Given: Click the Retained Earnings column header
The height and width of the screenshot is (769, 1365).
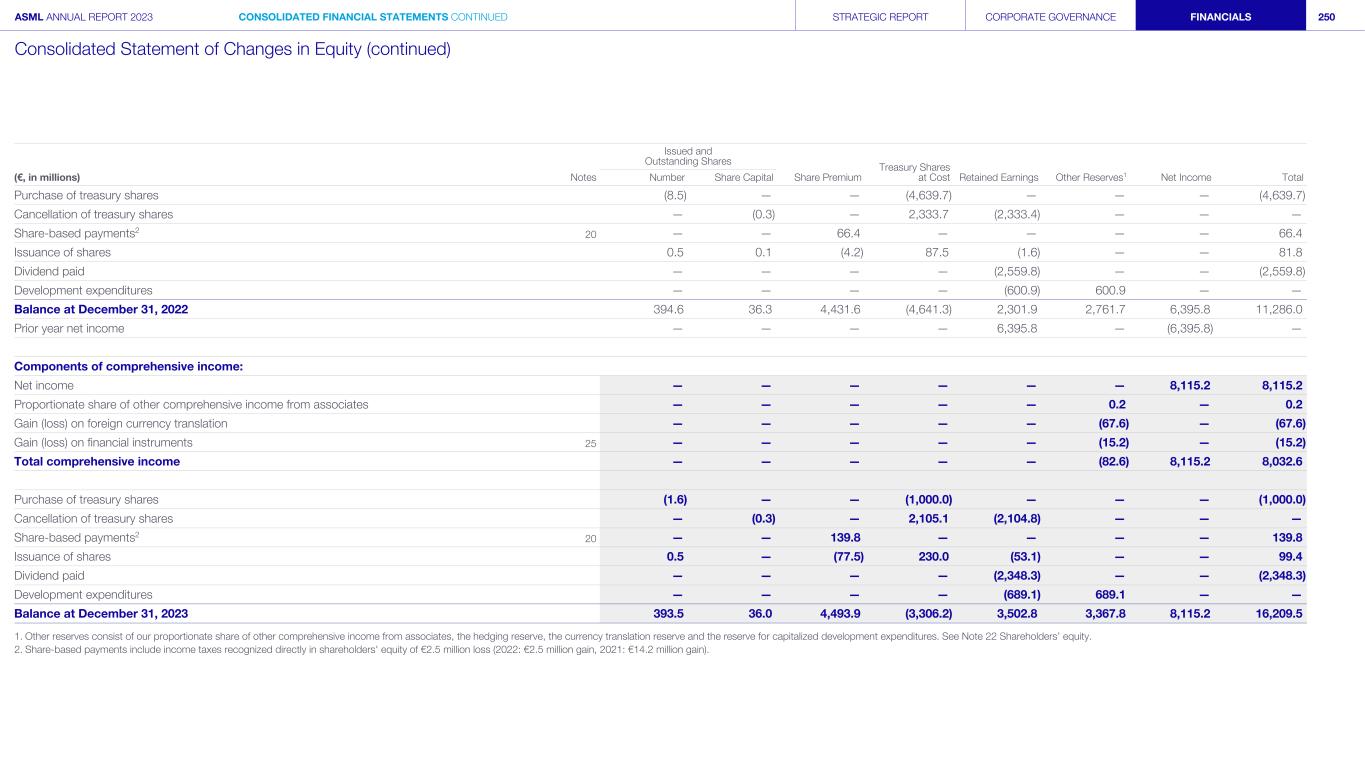Looking at the screenshot, I should 999,178.
